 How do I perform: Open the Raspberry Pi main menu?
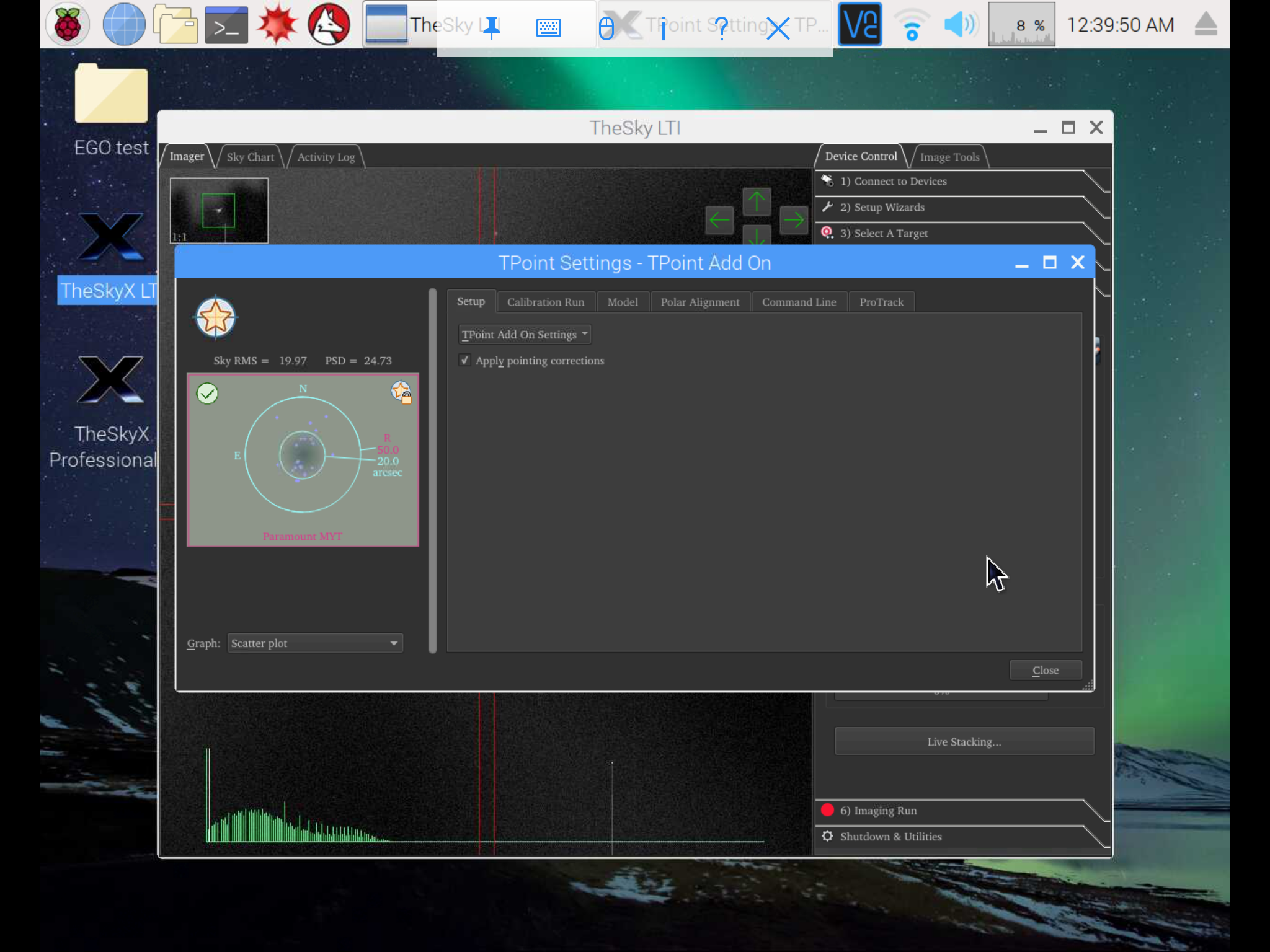pos(68,25)
